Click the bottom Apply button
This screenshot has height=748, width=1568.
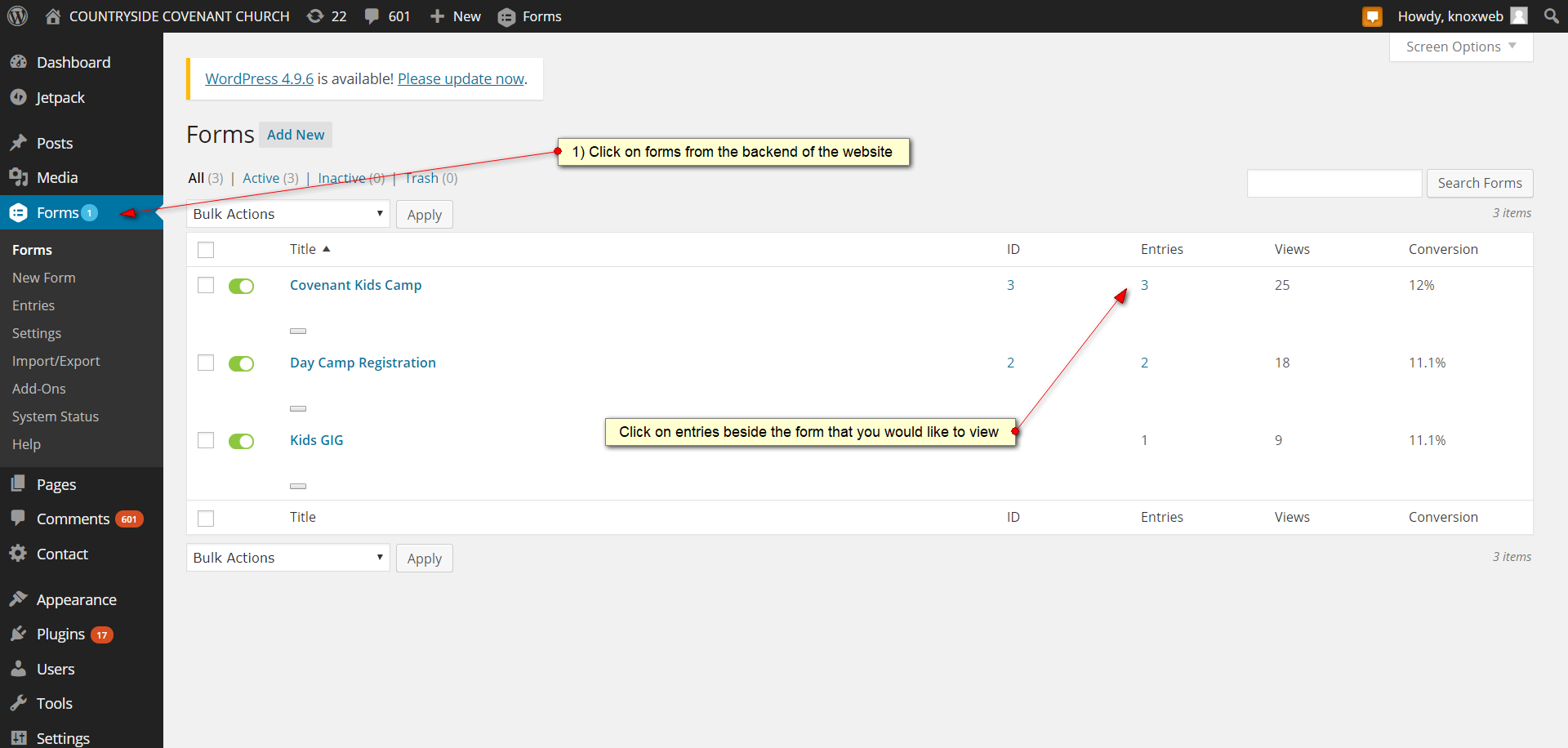424,559
